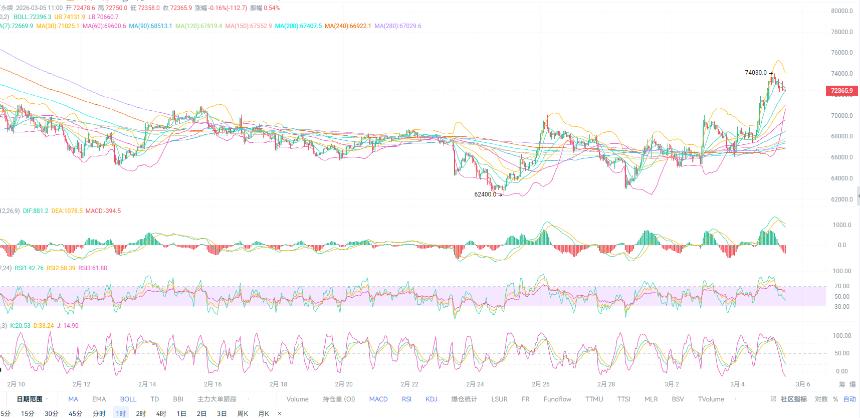
Task: Switch to the 周K timeframe
Action: (x=243, y=413)
